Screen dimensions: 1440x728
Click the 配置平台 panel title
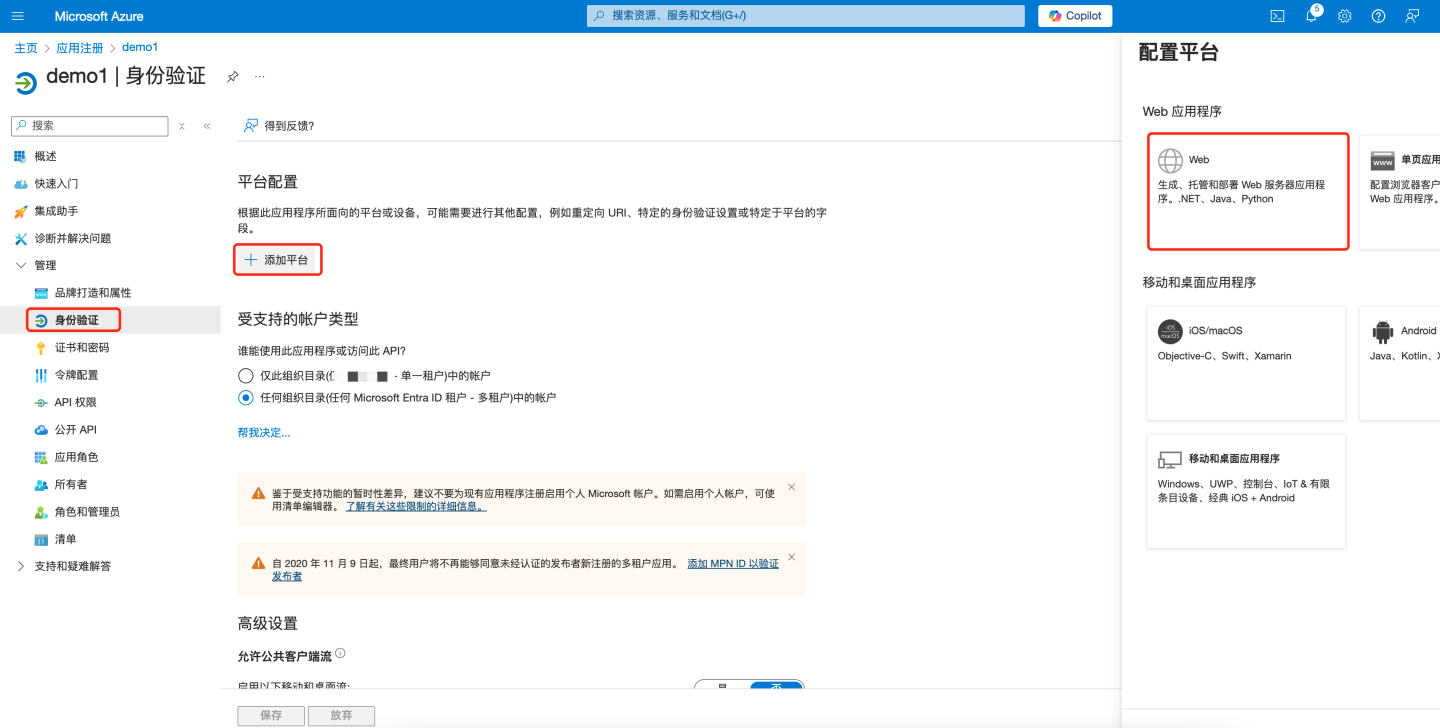coord(1179,53)
